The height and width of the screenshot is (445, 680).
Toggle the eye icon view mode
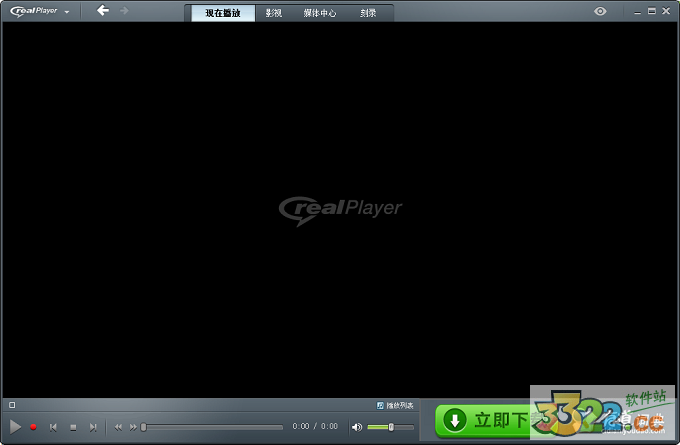point(600,11)
